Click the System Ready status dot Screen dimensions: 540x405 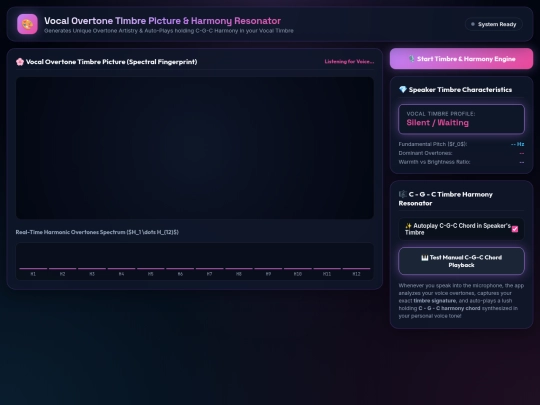click(473, 24)
